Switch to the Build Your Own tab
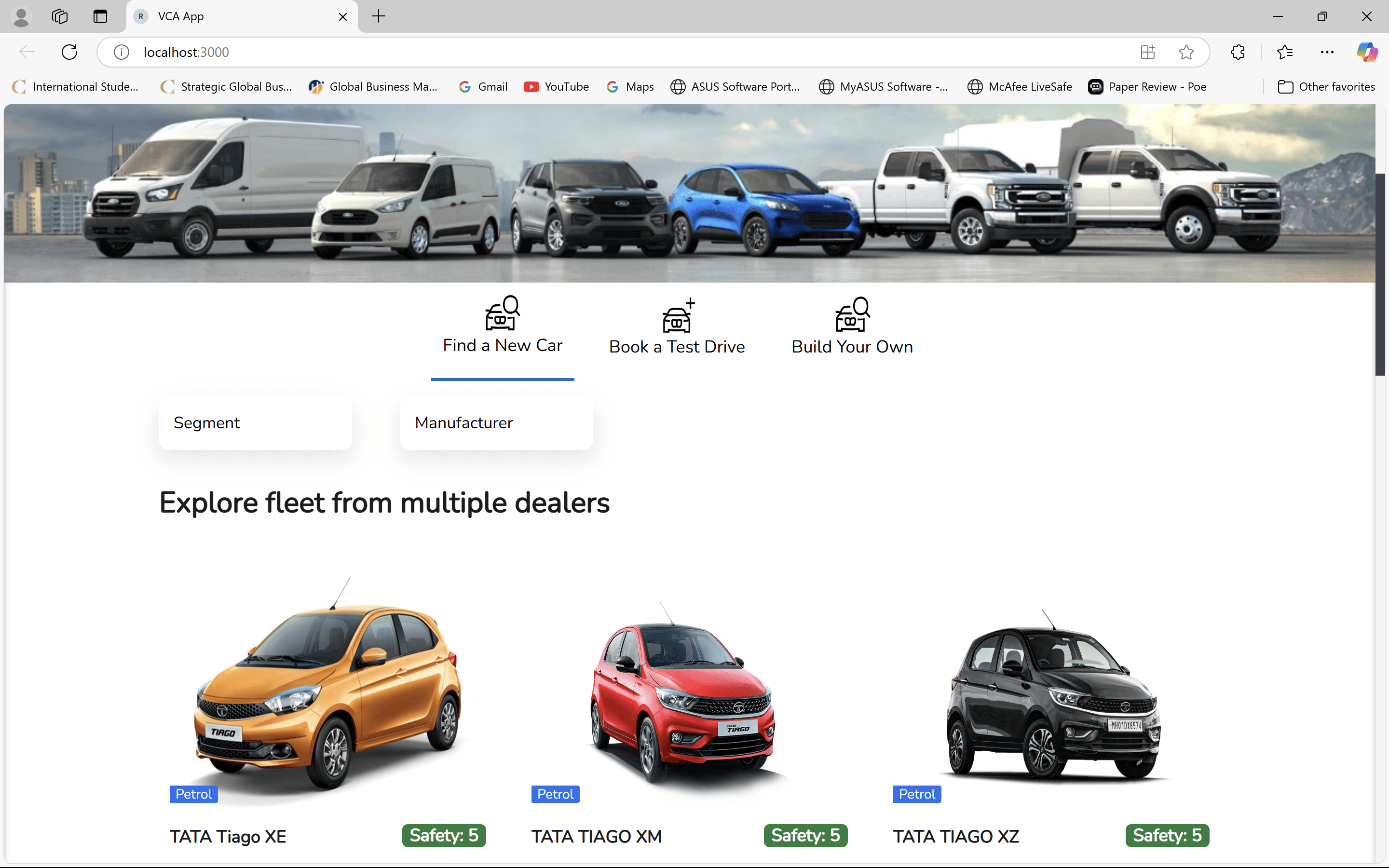The width and height of the screenshot is (1389, 868). coord(852,346)
